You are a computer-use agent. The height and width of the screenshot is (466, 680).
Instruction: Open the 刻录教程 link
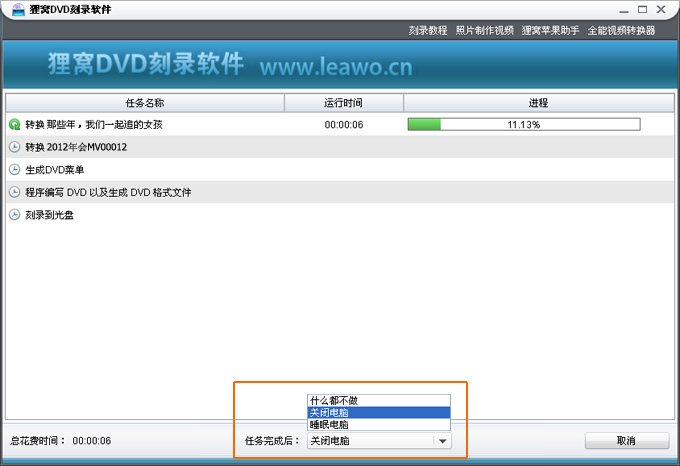pyautogui.click(x=428, y=30)
